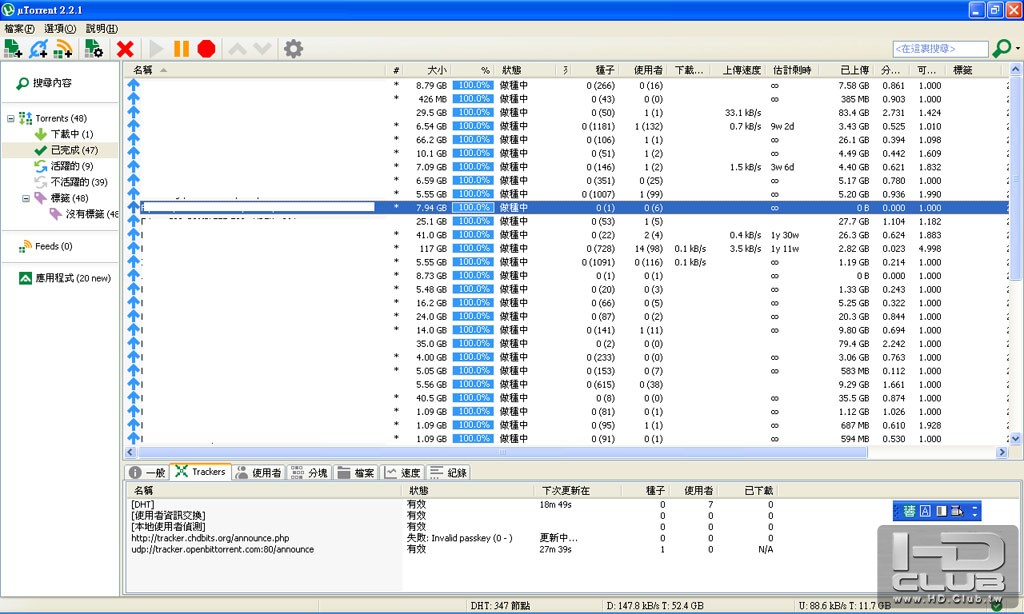Click the torrent list scroll left arrow

(x=130, y=452)
